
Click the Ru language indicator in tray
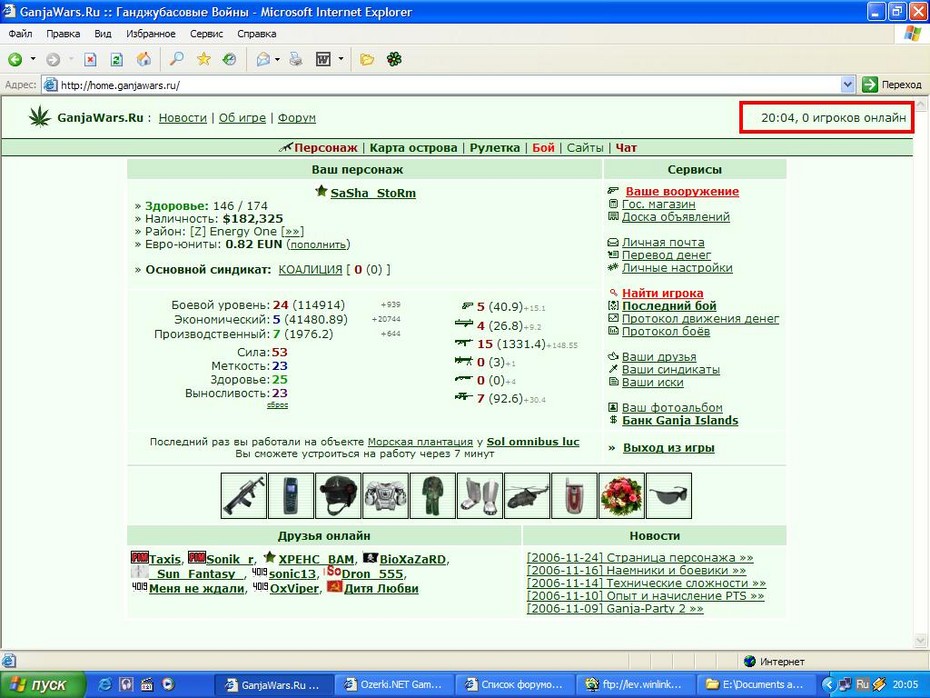(x=862, y=684)
